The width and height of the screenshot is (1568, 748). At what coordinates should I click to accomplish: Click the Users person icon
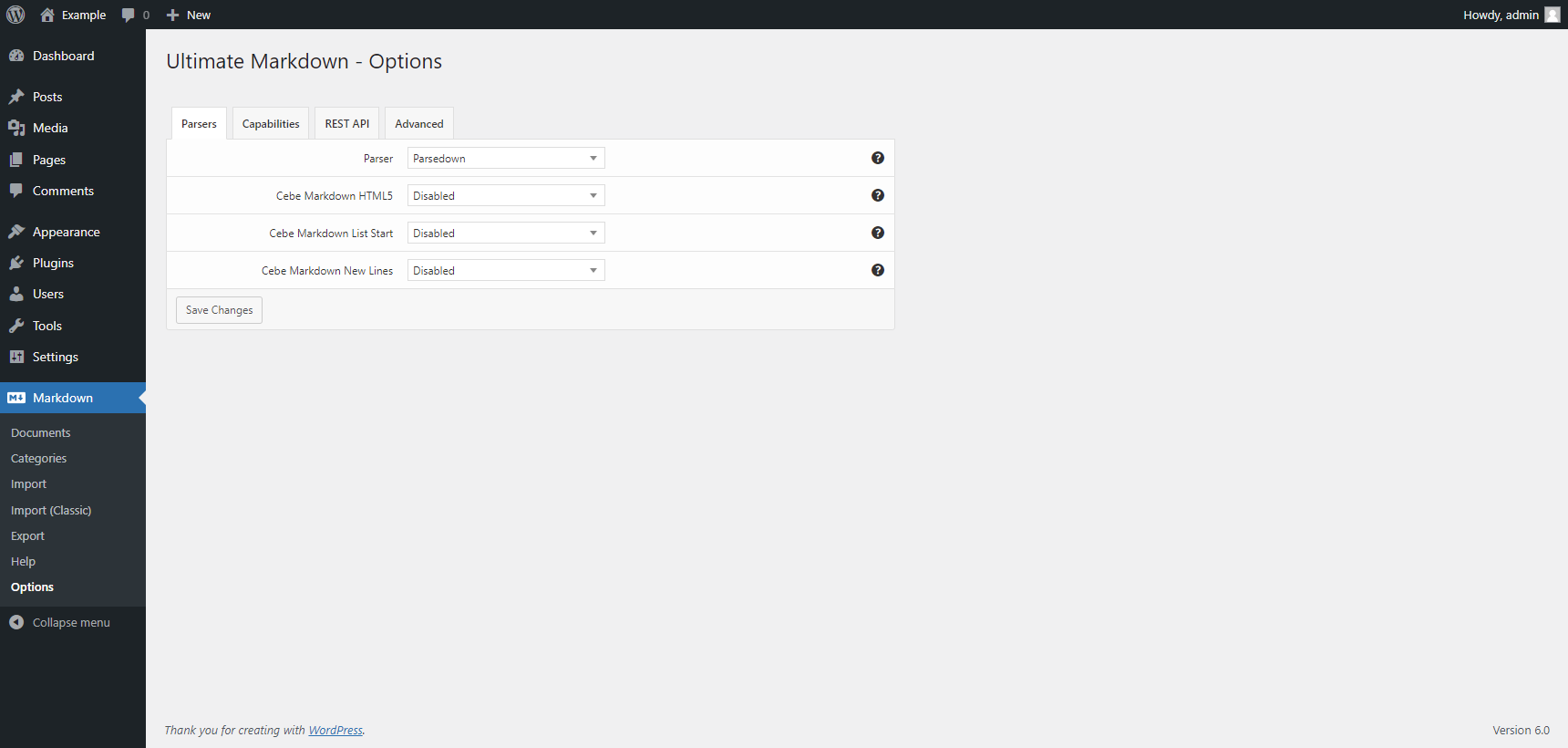point(16,294)
